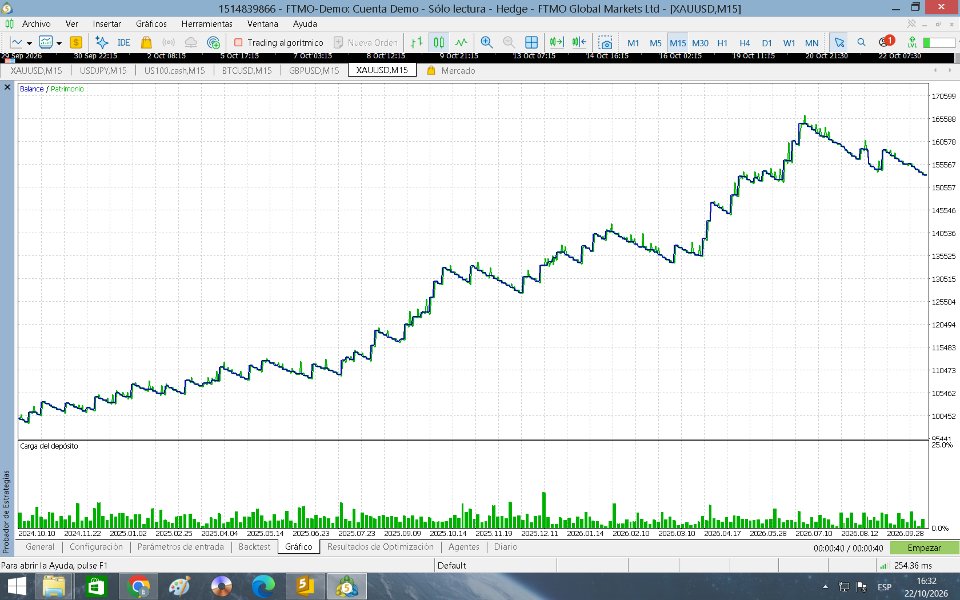Viewport: 960px width, 600px height.
Task: Switch chart to candlestick view
Action: 439,42
